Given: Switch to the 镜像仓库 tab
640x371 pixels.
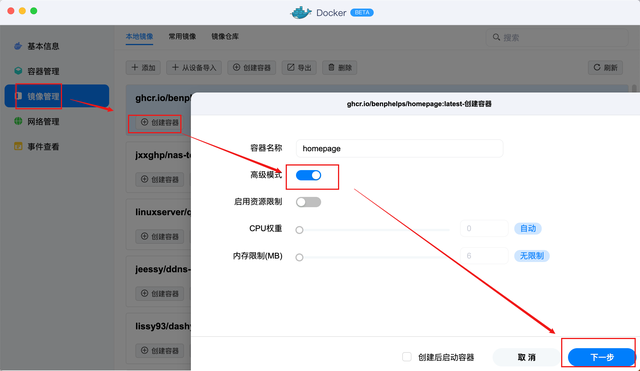Looking at the screenshot, I should click(x=225, y=36).
